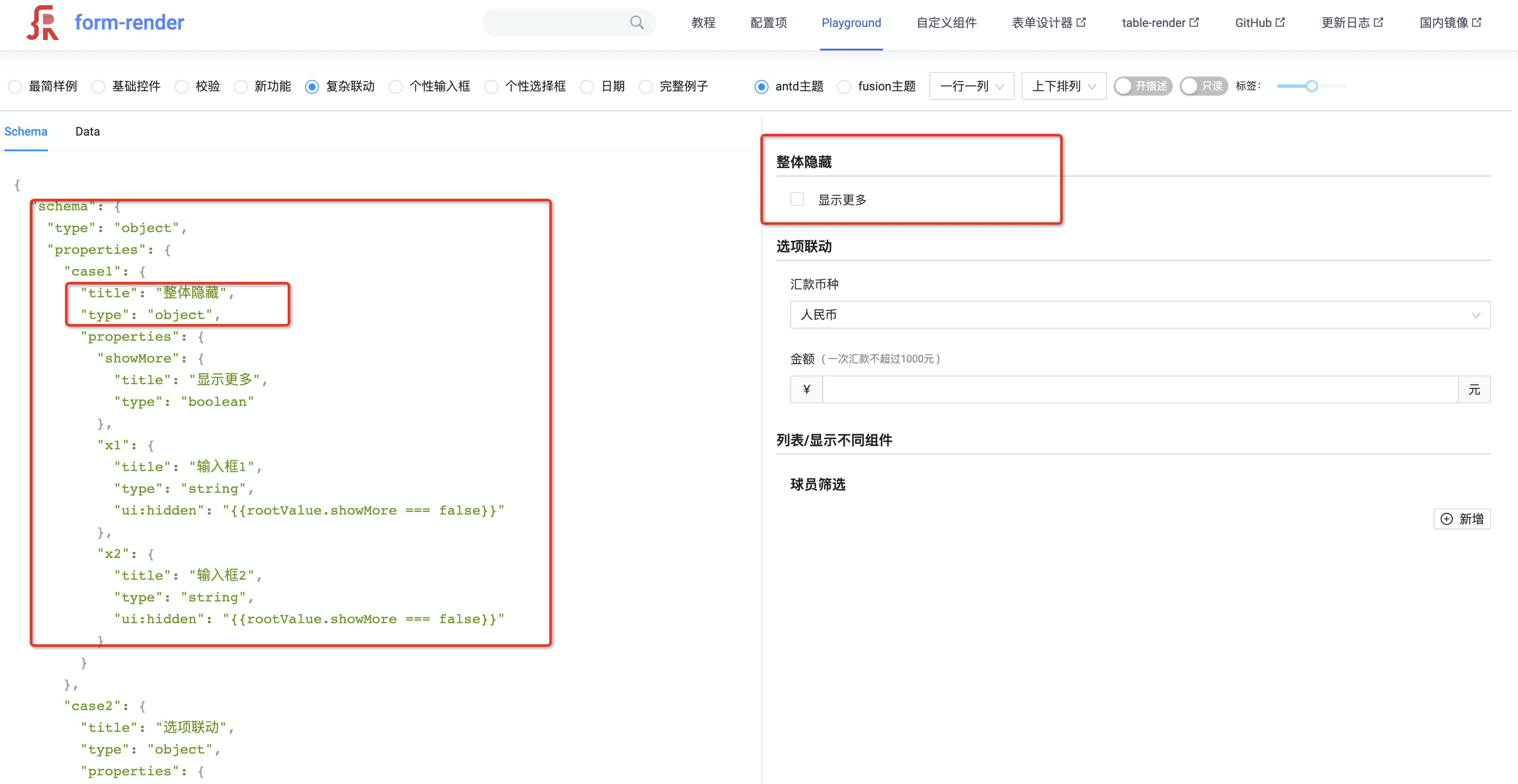Switch to the Data tab
This screenshot has width=1518, height=784.
tap(87, 131)
